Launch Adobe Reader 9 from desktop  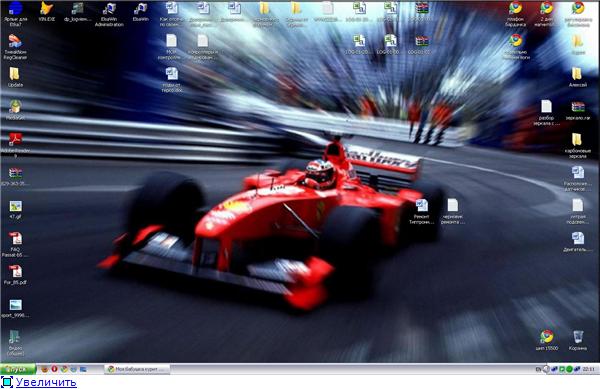point(15,145)
